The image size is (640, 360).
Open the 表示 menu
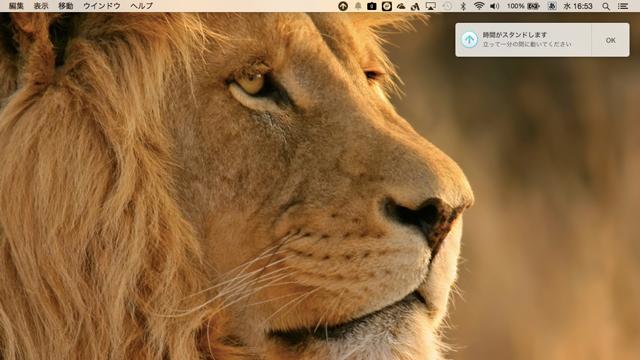click(41, 6)
